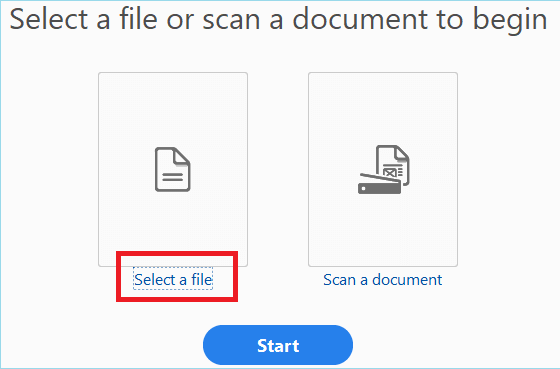Click the word 'file' under the left card
Screen dimensions: 560x369
202,279
